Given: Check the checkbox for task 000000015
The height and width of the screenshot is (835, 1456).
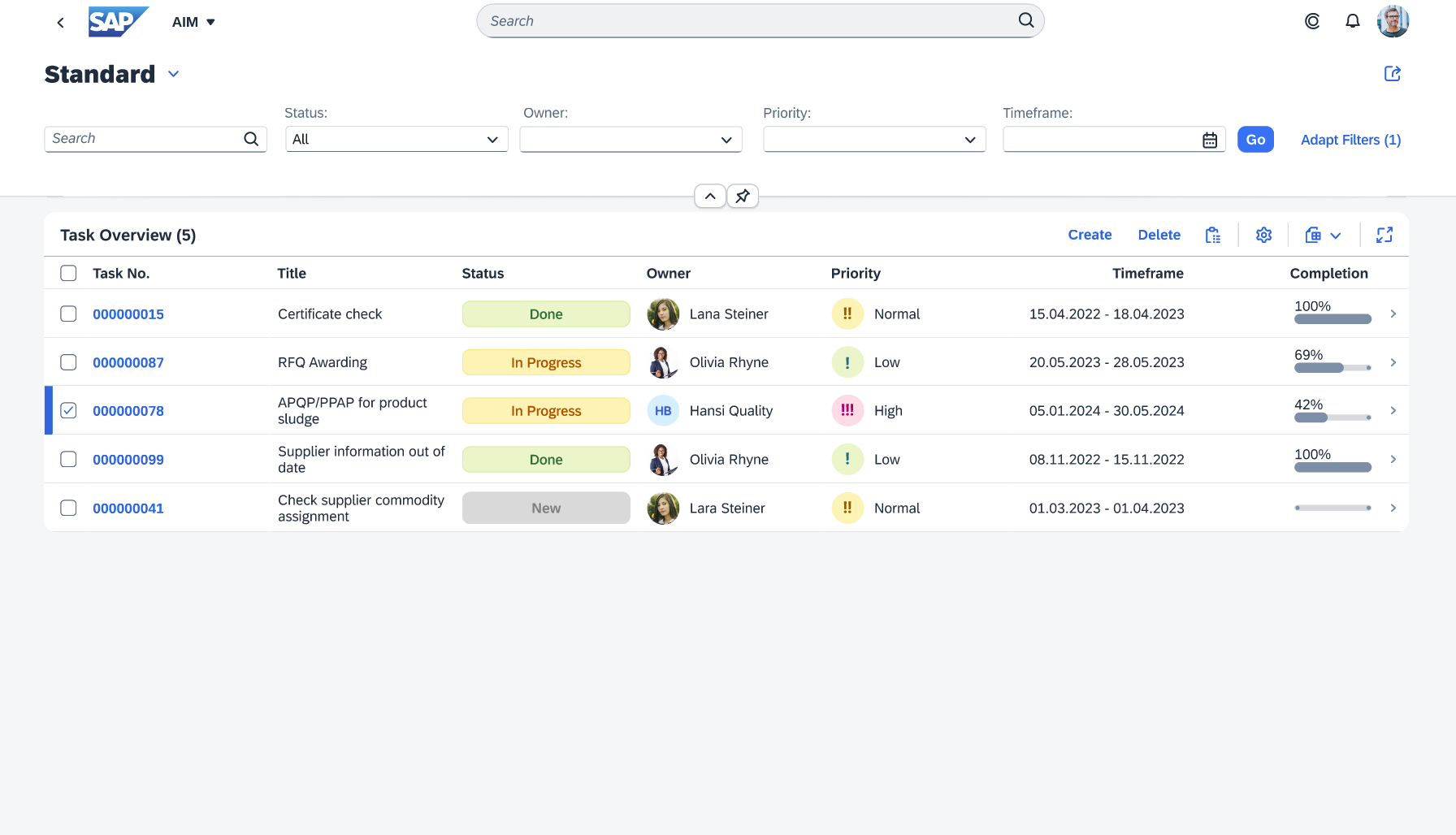Looking at the screenshot, I should coord(68,314).
